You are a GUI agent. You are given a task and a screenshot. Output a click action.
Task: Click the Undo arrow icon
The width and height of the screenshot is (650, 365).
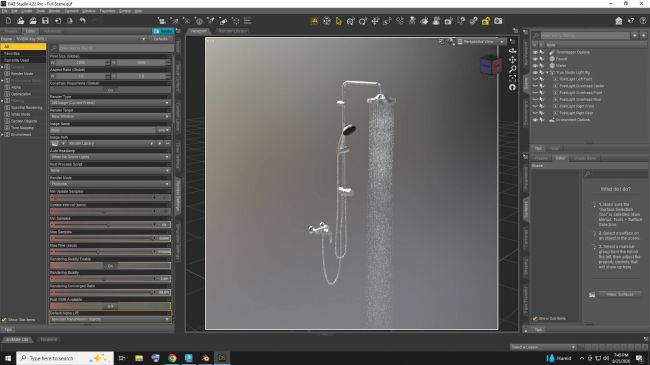(82, 21)
